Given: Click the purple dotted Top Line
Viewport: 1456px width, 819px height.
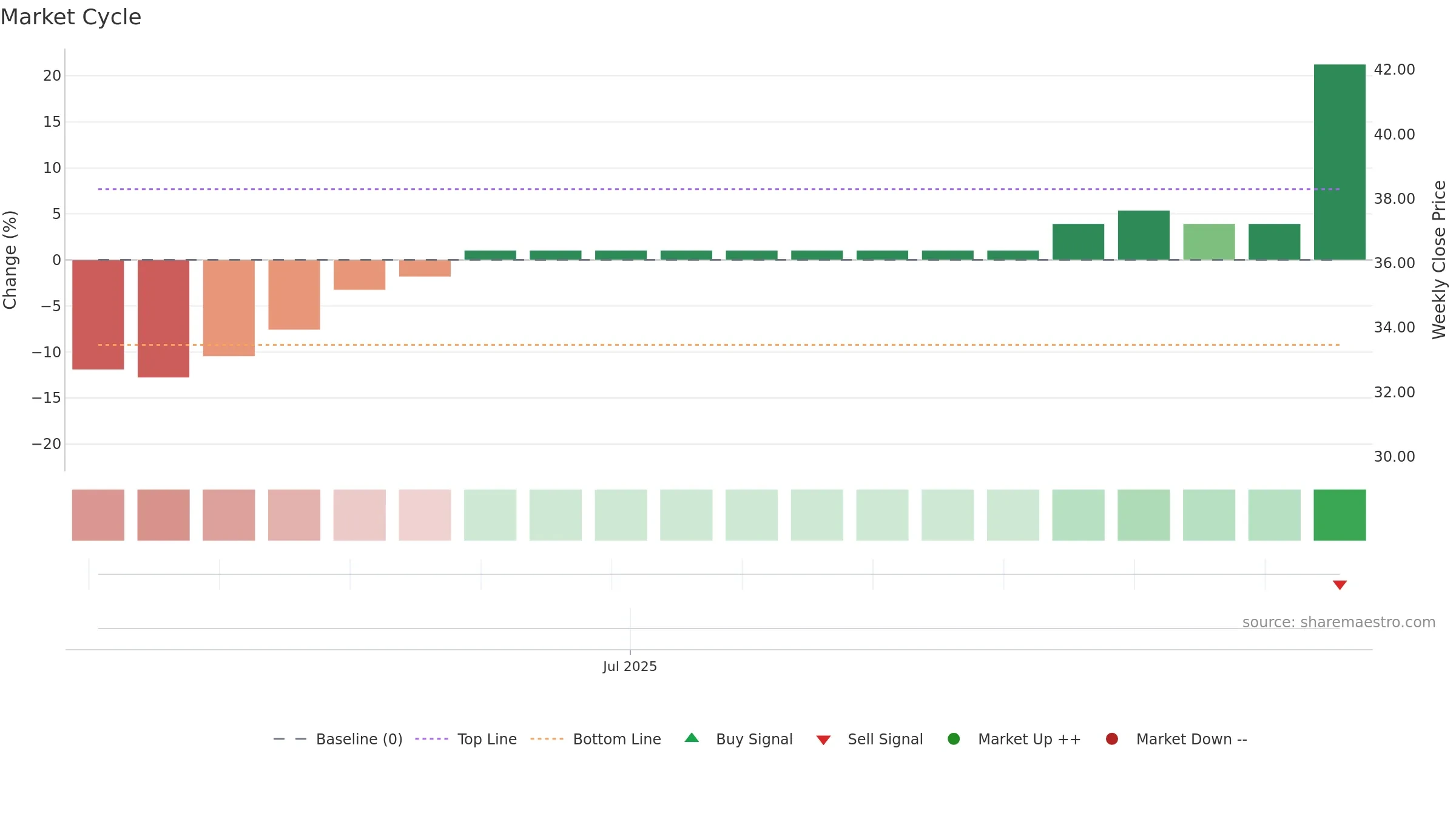Looking at the screenshot, I should 719,189.
